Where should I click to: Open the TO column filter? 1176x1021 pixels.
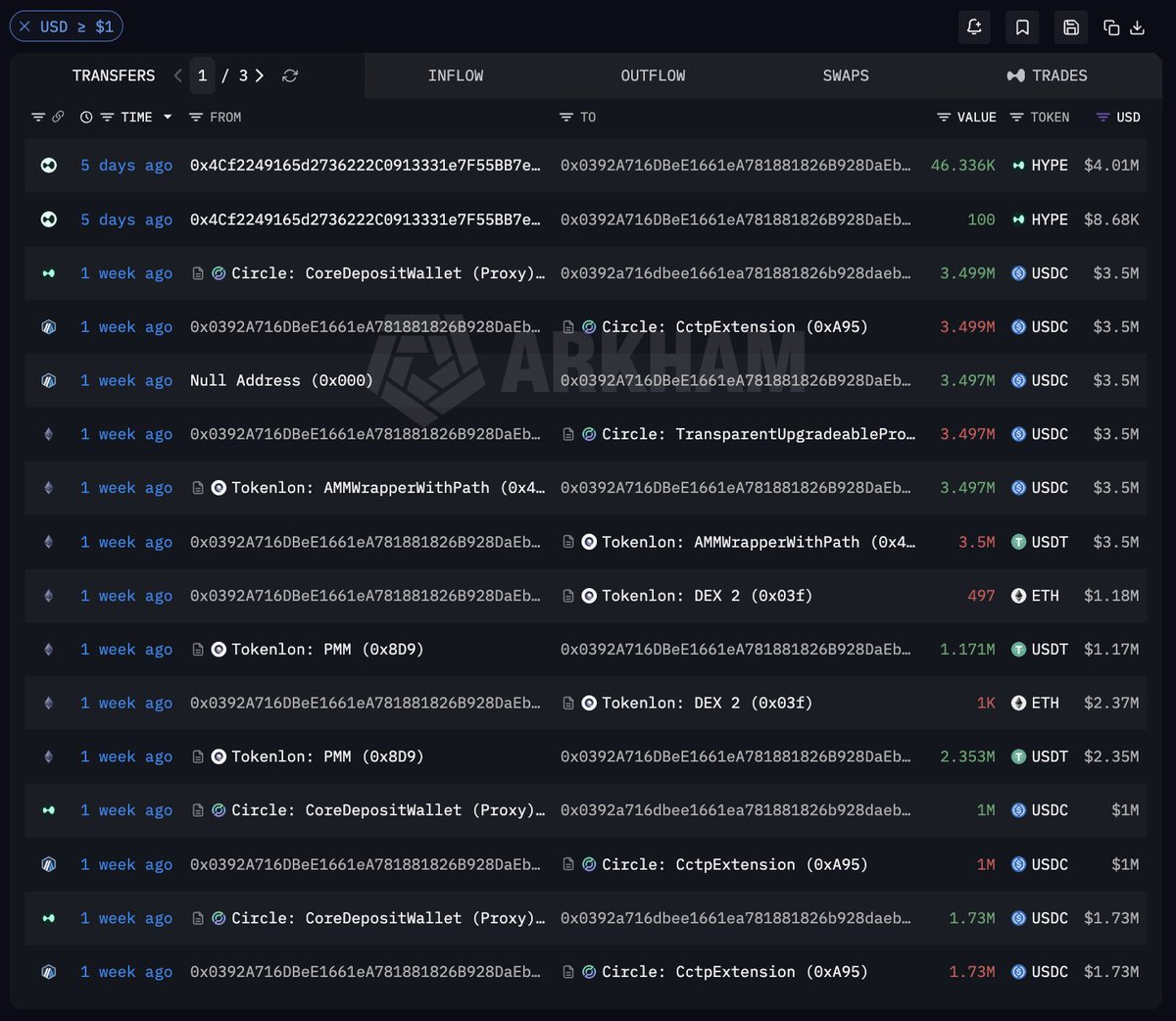point(566,117)
